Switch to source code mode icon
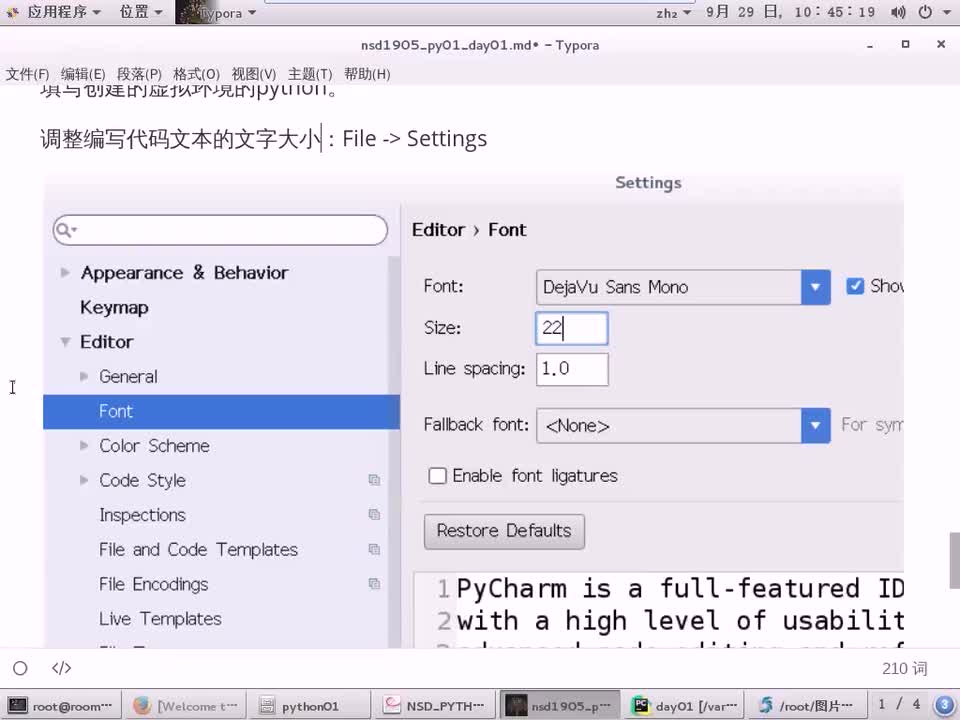Screen dimensions: 960x720 click(x=61, y=668)
